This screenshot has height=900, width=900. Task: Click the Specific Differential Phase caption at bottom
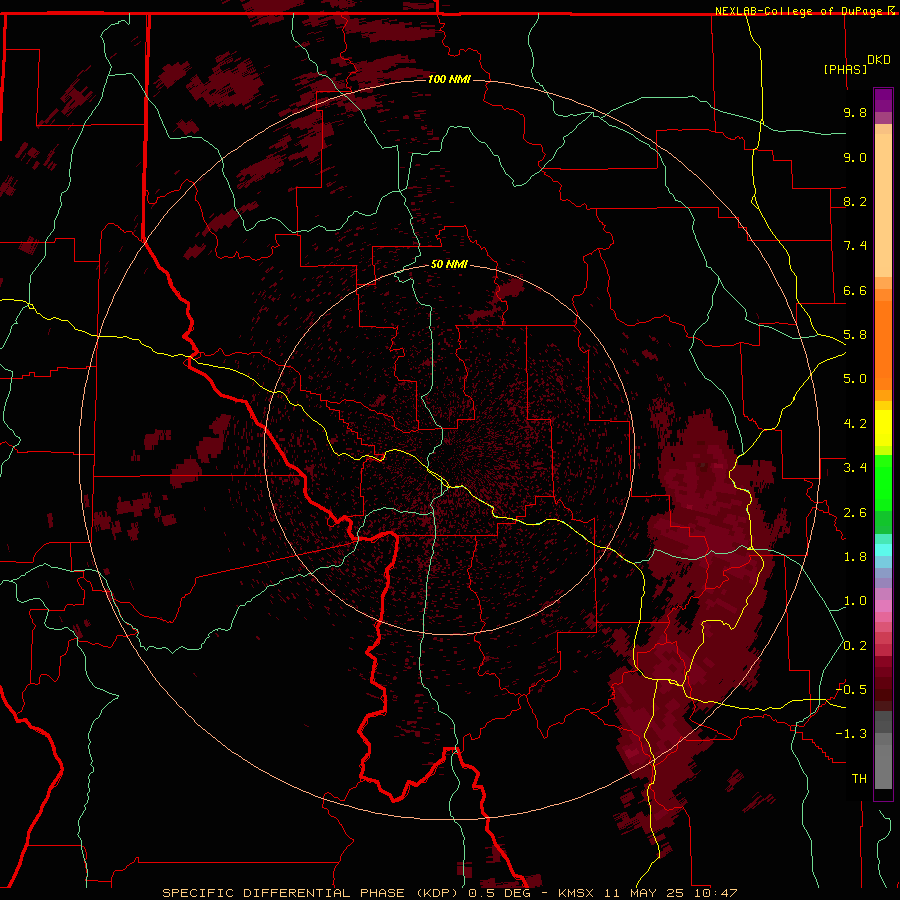(x=449, y=893)
